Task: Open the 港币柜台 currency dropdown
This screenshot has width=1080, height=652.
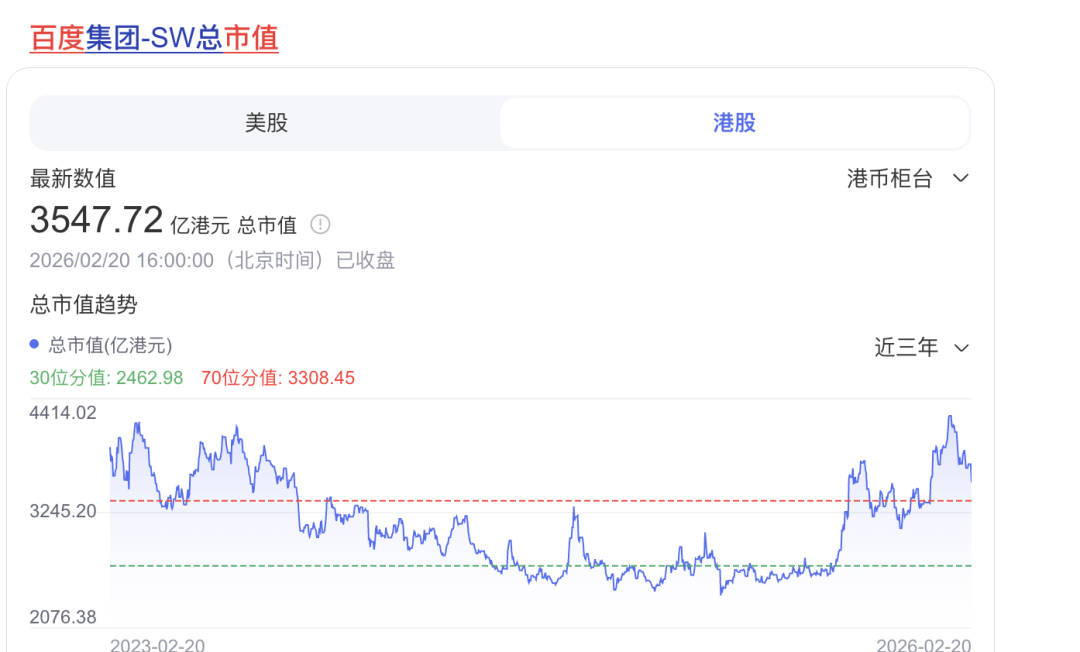Action: tap(890, 179)
